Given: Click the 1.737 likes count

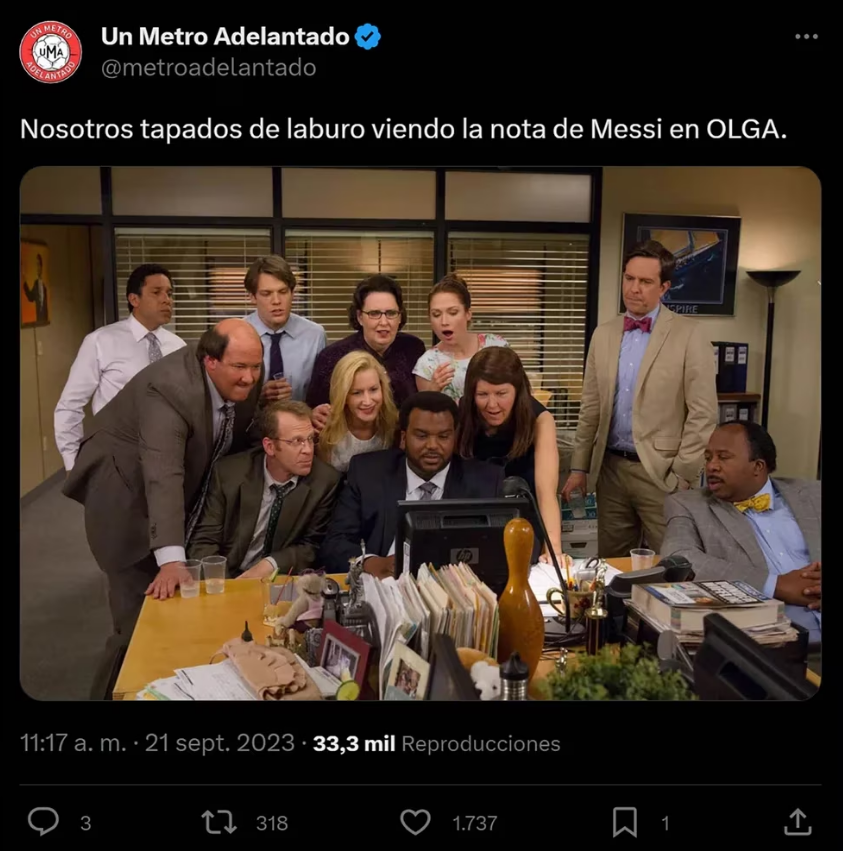Looking at the screenshot, I should click(474, 823).
